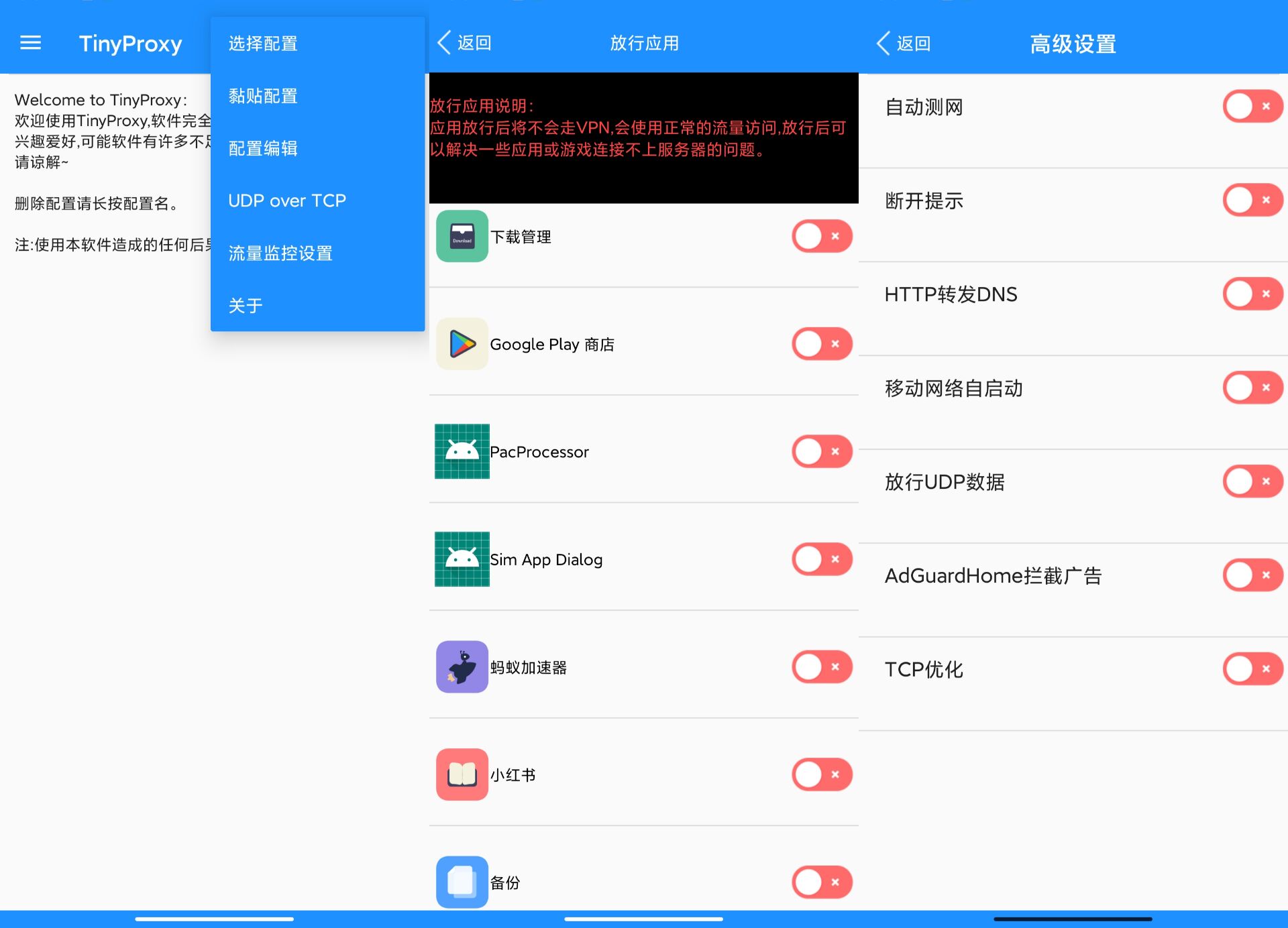Open the TinyProxy hamburger menu
The height and width of the screenshot is (928, 1288).
tap(30, 42)
